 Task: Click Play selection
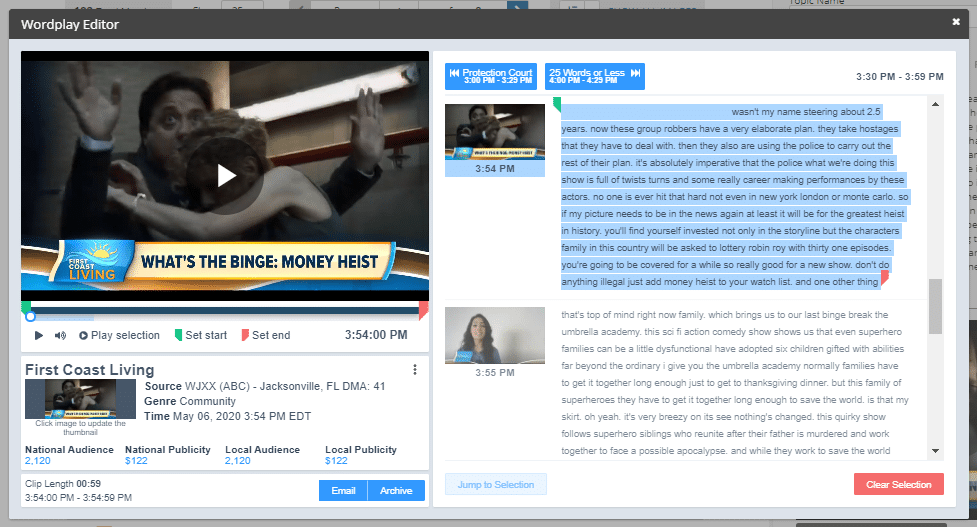[119, 335]
